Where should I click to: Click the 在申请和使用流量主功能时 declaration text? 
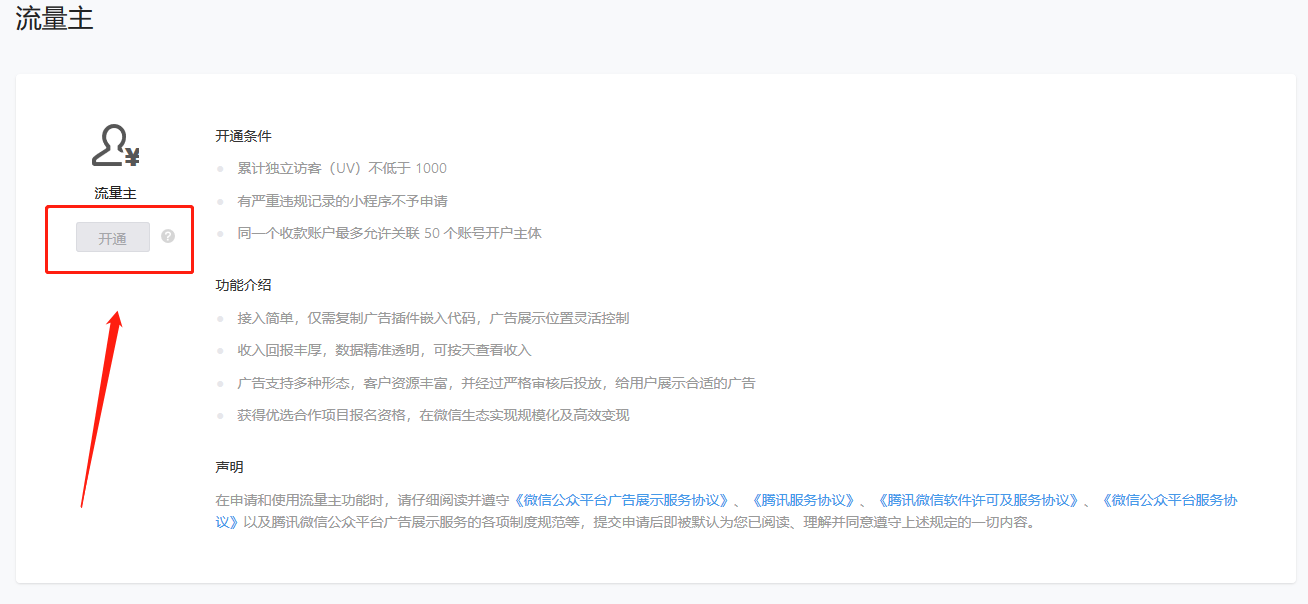(x=362, y=500)
